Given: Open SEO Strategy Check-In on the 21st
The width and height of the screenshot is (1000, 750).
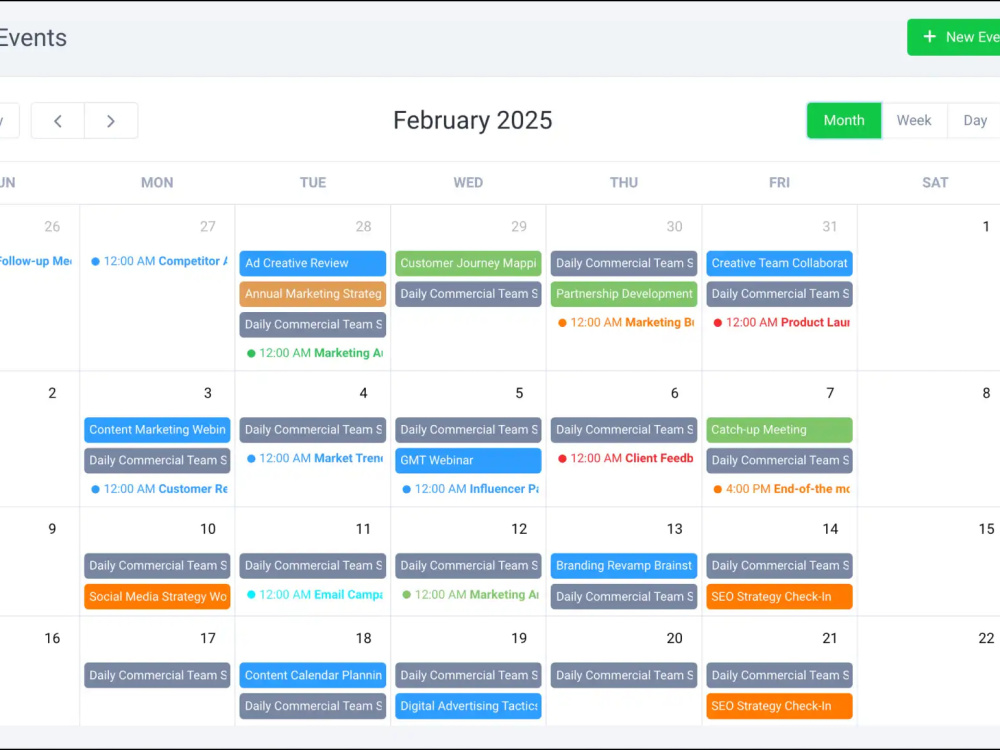Looking at the screenshot, I should 779,706.
